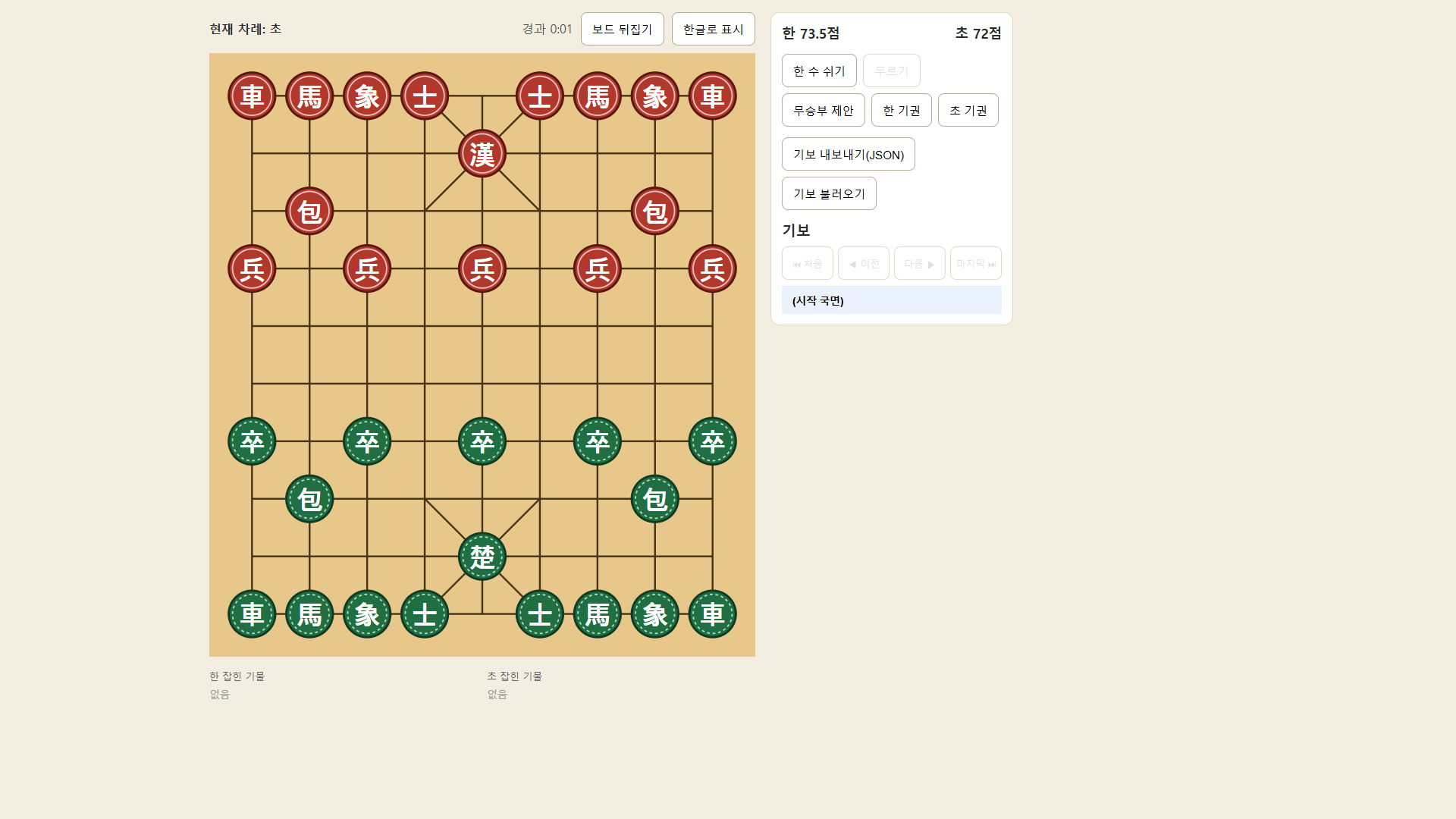The width and height of the screenshot is (1456, 819).
Task: Click the center red 兵 soldier
Action: 482,268
